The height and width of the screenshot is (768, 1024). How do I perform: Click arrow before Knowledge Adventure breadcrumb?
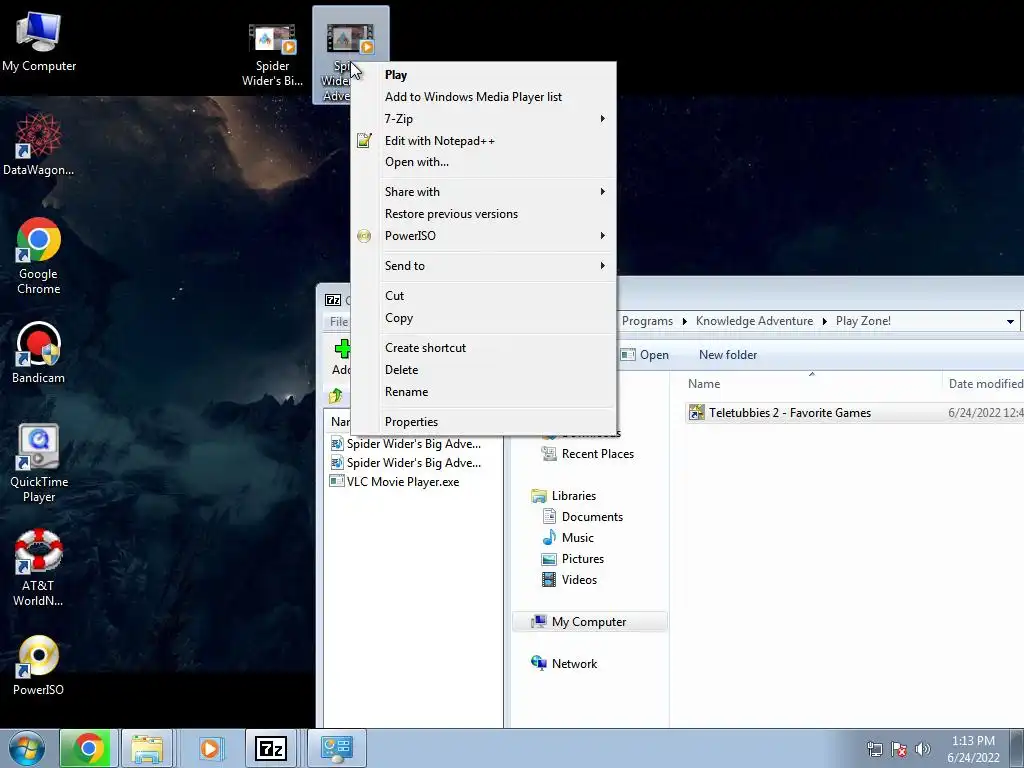[684, 321]
